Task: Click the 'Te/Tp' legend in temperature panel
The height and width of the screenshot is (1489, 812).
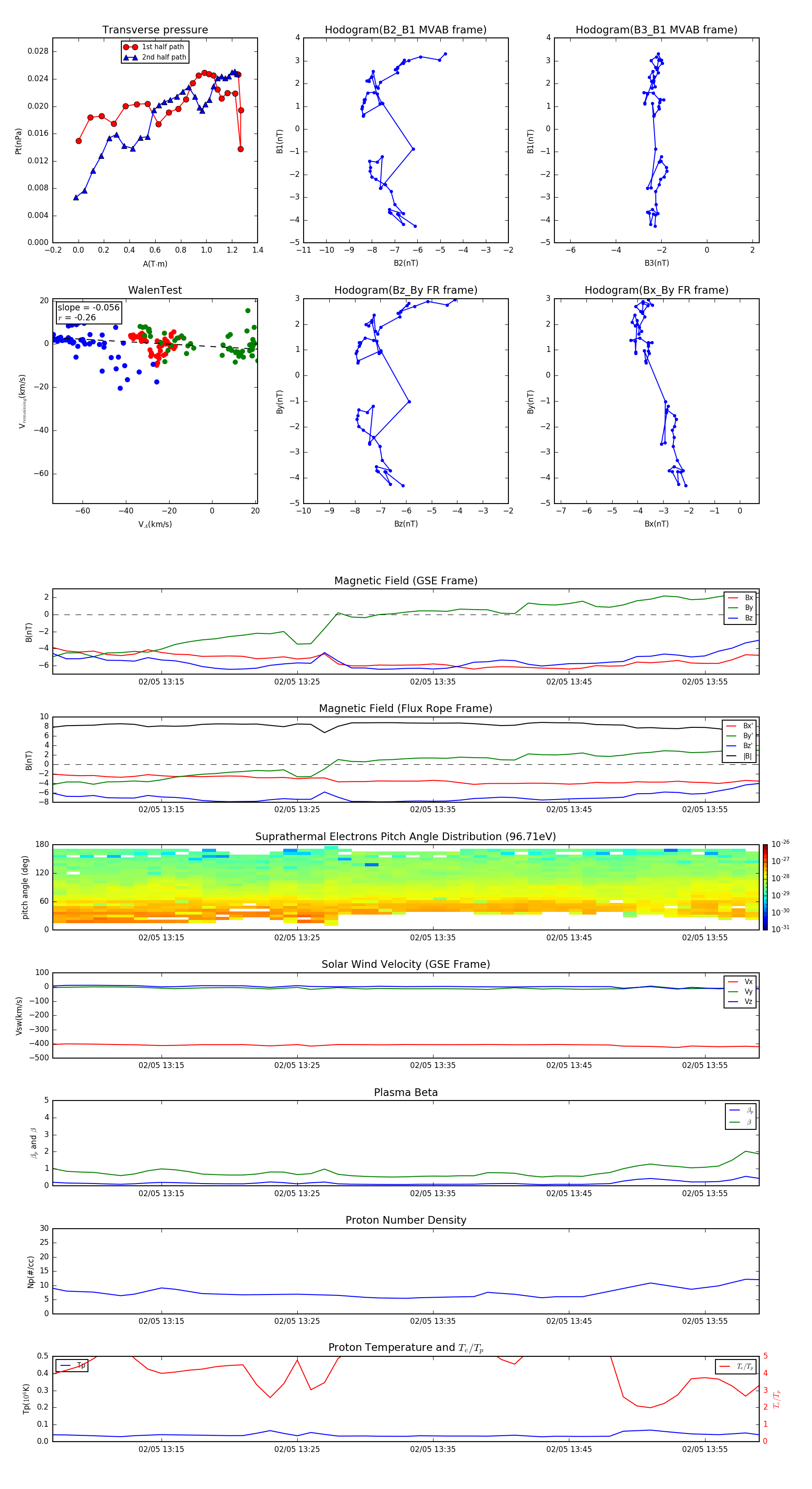Action: tap(736, 1366)
